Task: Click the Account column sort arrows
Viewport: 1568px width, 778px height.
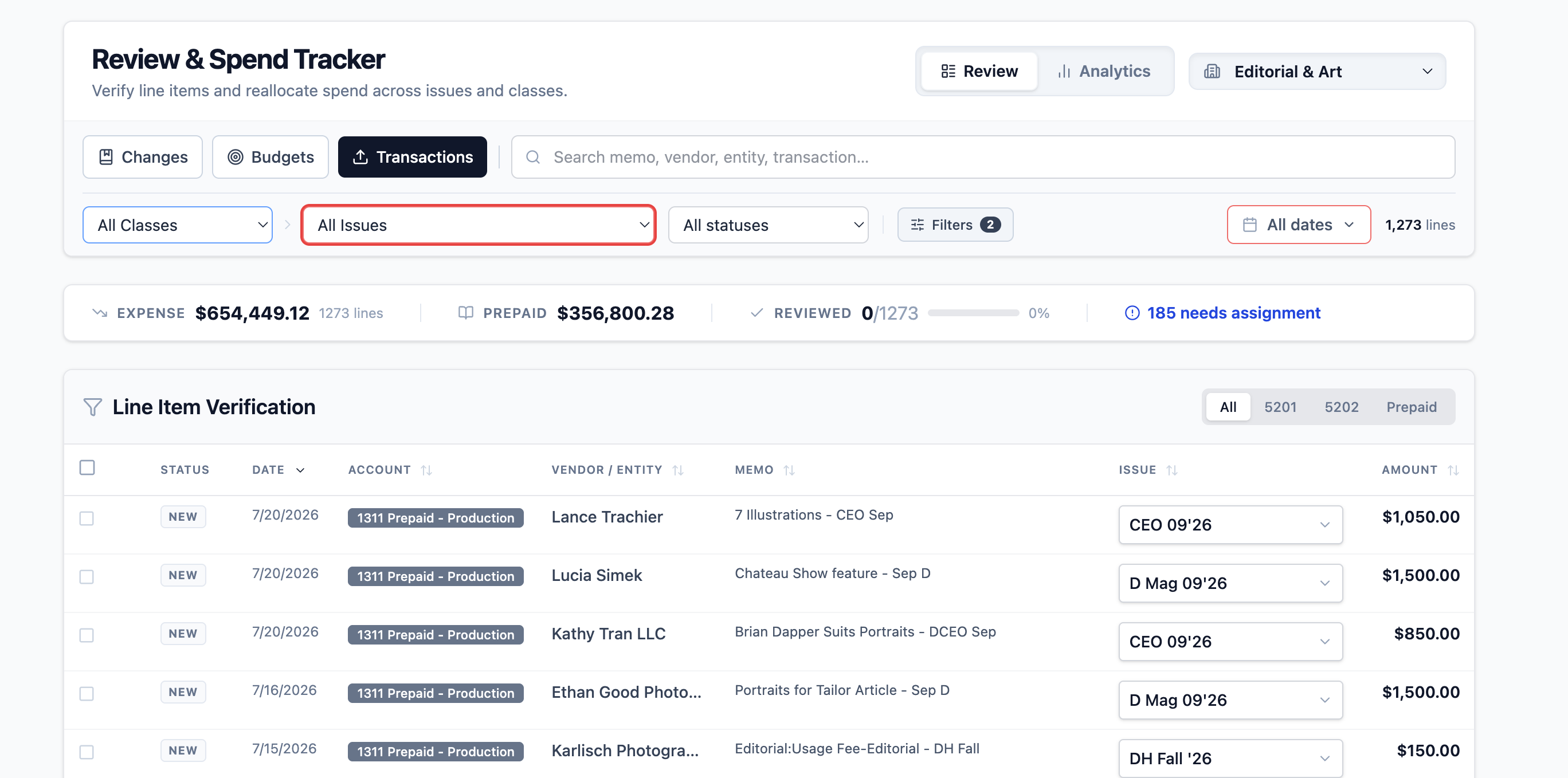Action: pyautogui.click(x=426, y=470)
